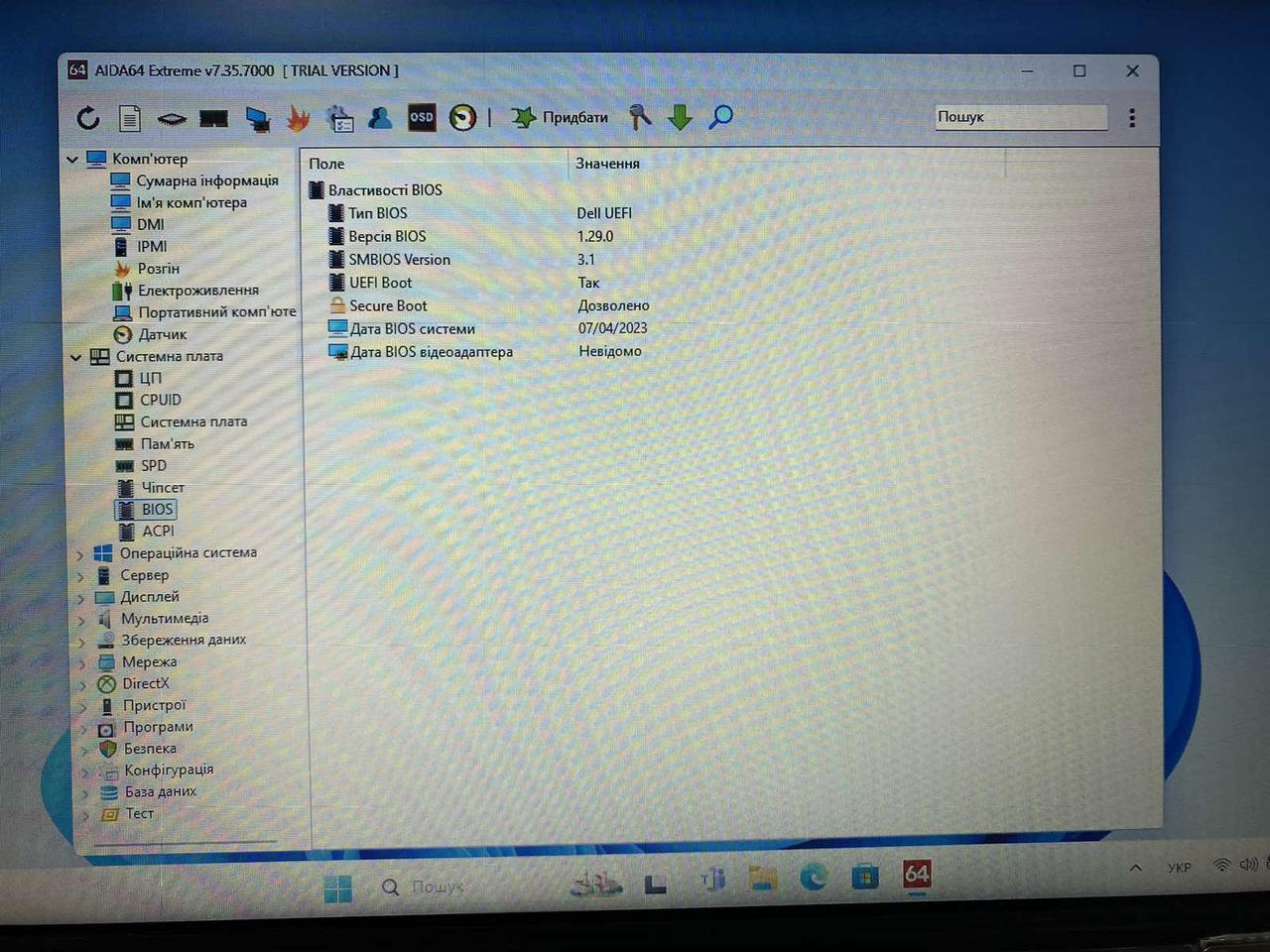Open the preferences tools icon
The height and width of the screenshot is (952, 1270).
pos(640,117)
